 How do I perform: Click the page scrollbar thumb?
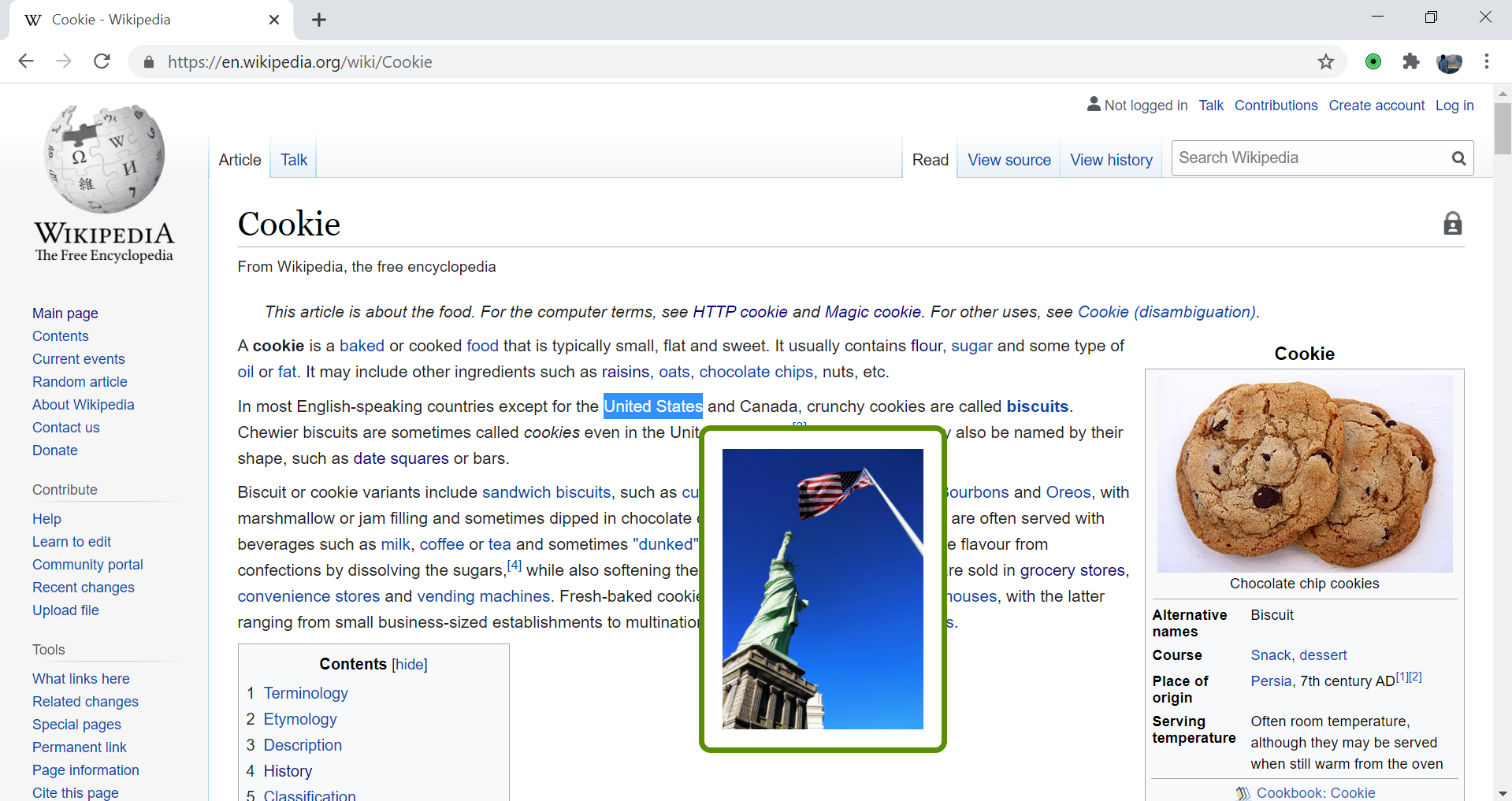(x=1503, y=128)
